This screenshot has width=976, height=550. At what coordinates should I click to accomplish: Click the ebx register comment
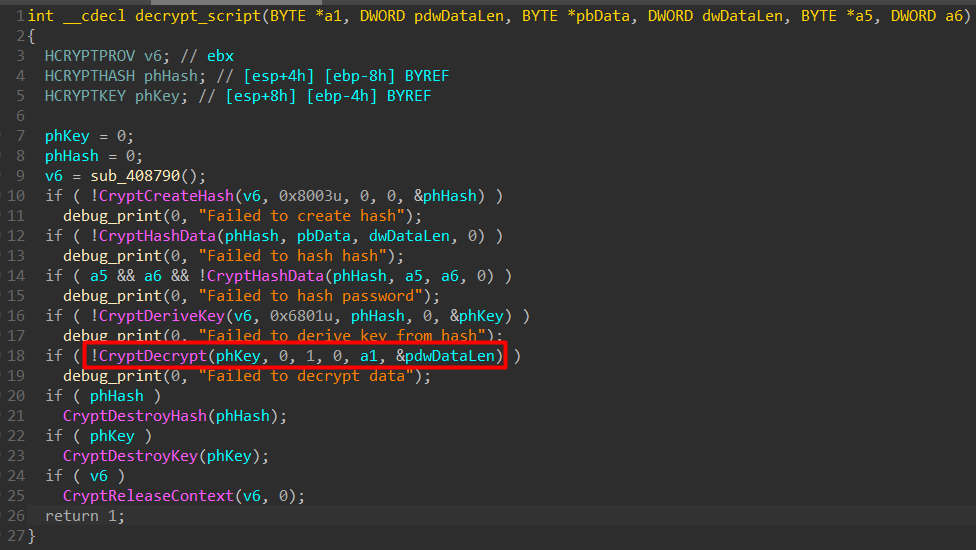(x=220, y=56)
